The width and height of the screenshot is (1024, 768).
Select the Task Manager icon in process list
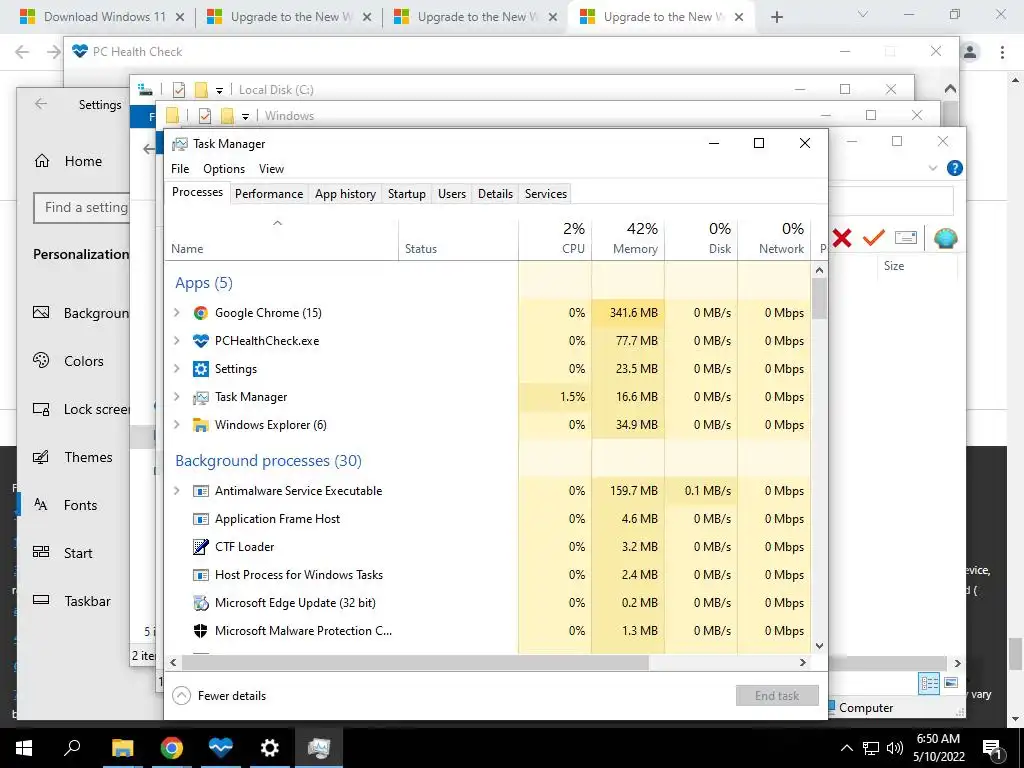(200, 397)
